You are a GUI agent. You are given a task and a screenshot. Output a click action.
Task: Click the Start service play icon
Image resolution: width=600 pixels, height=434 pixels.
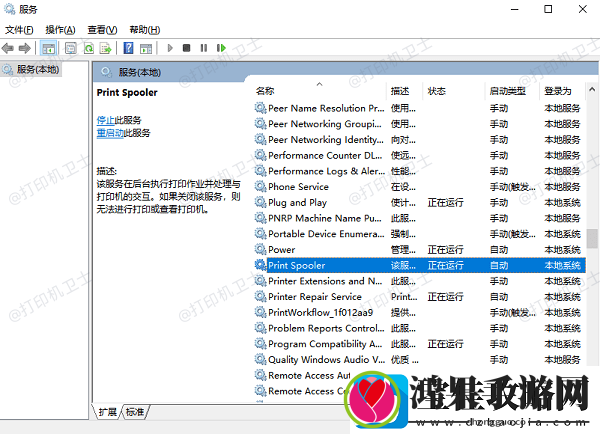pos(170,48)
